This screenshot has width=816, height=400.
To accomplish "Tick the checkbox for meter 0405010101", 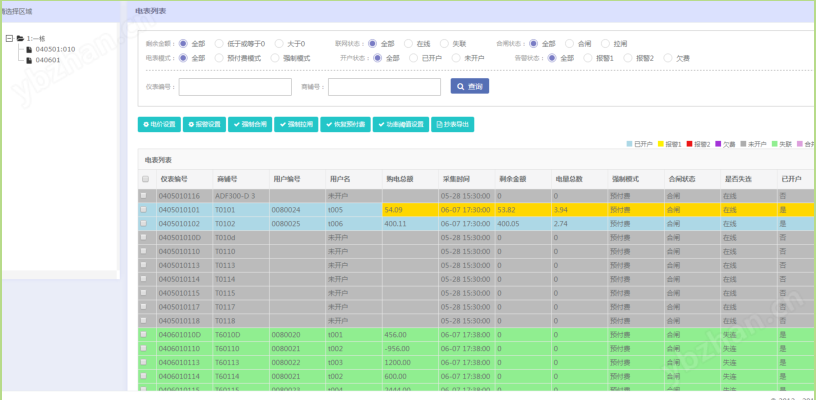I will pyautogui.click(x=145, y=210).
